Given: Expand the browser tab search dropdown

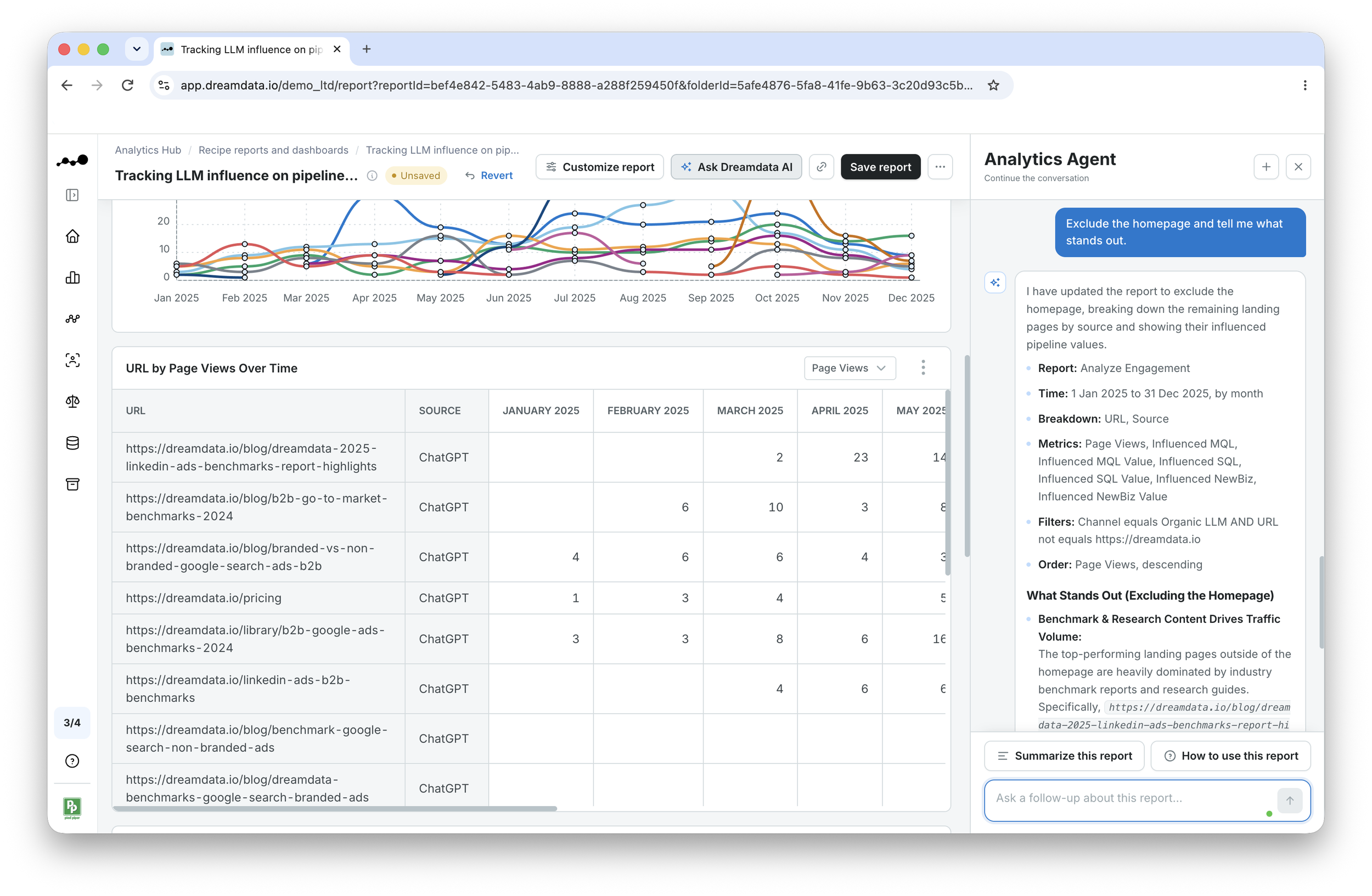Looking at the screenshot, I should point(137,49).
